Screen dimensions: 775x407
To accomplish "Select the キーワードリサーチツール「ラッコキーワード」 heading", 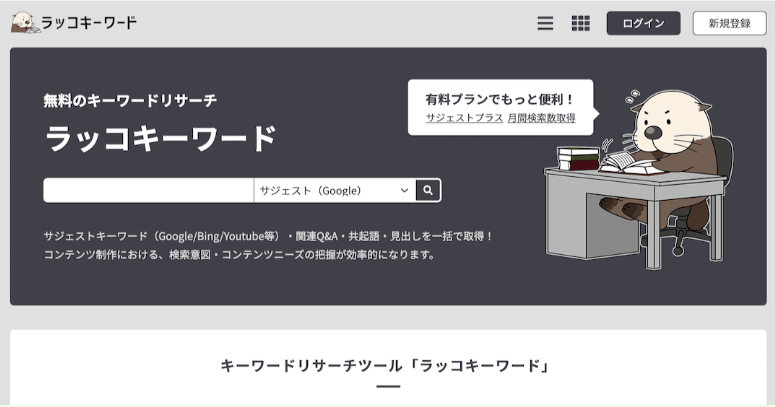I will pos(386,366).
